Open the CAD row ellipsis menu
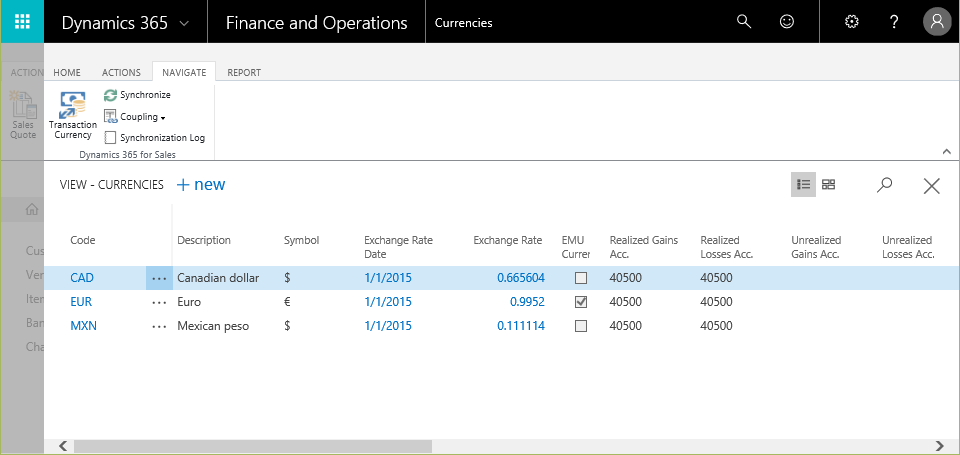960x455 pixels. [x=159, y=278]
